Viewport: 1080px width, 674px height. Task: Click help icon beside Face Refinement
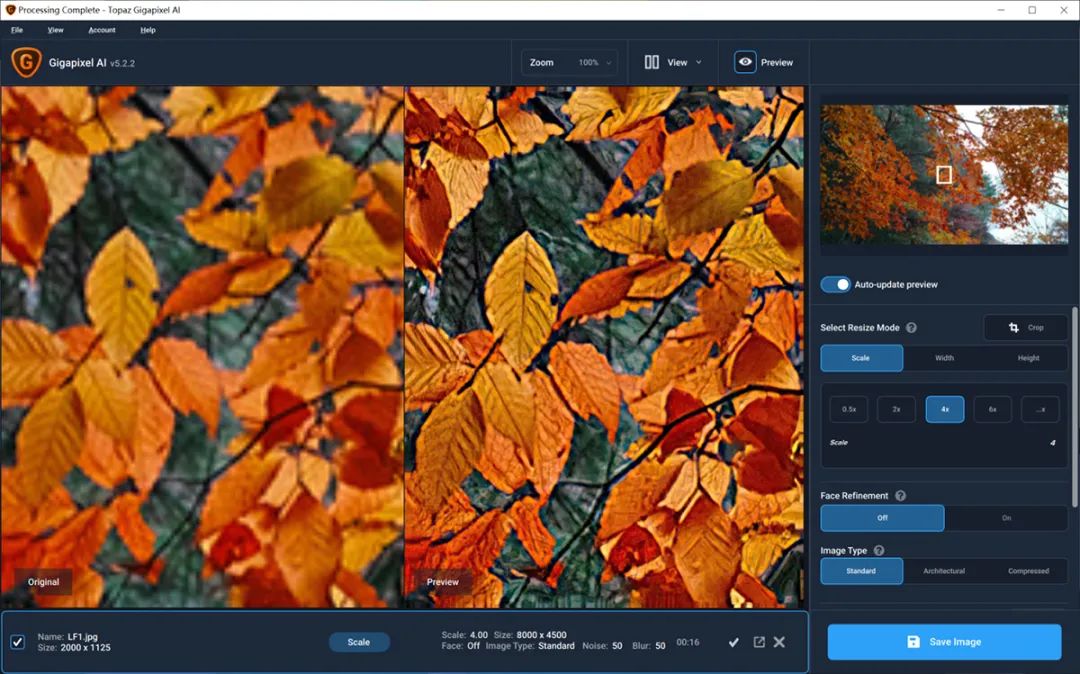click(x=900, y=496)
